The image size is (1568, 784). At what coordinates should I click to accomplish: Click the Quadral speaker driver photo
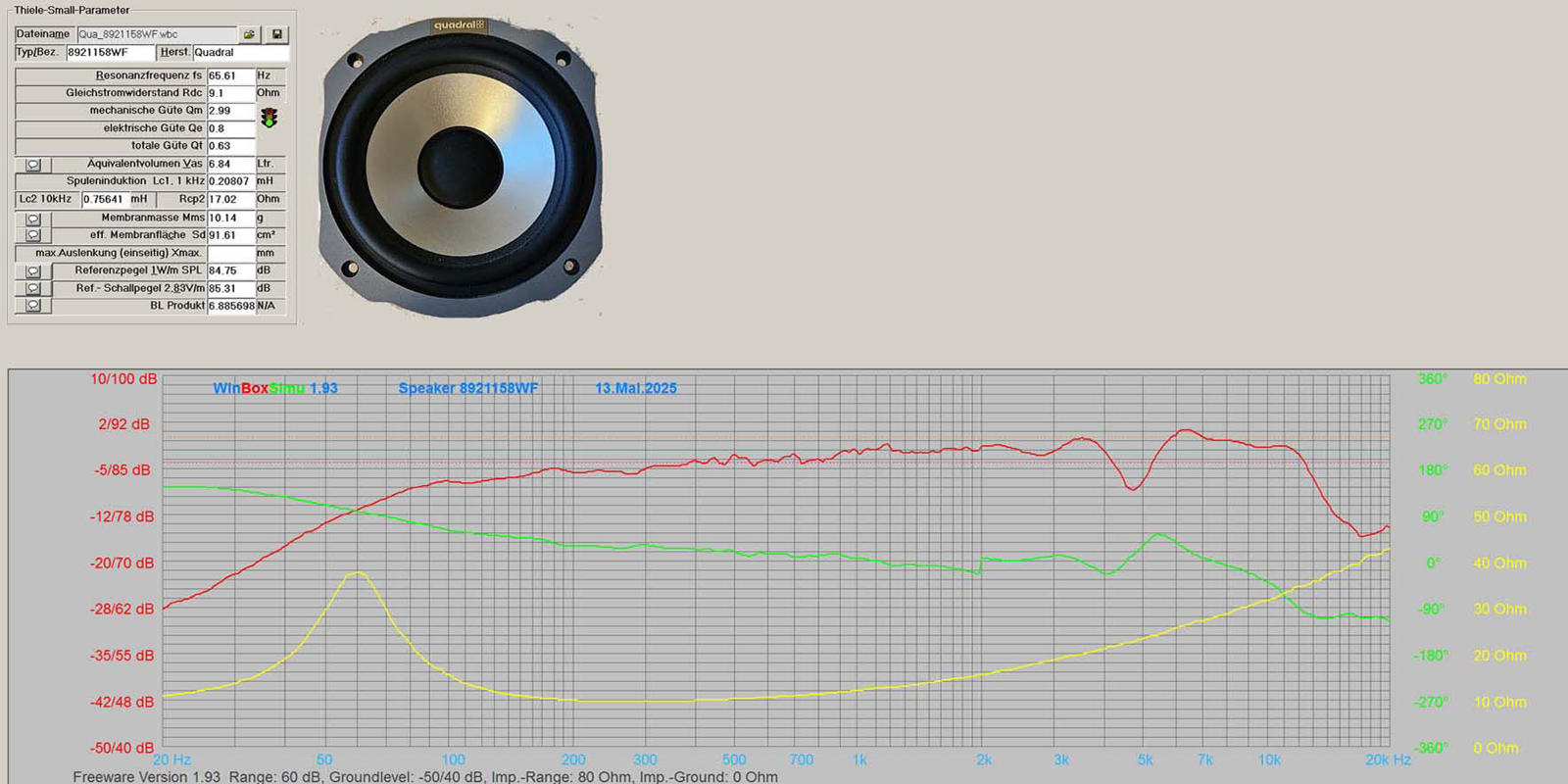(x=460, y=167)
